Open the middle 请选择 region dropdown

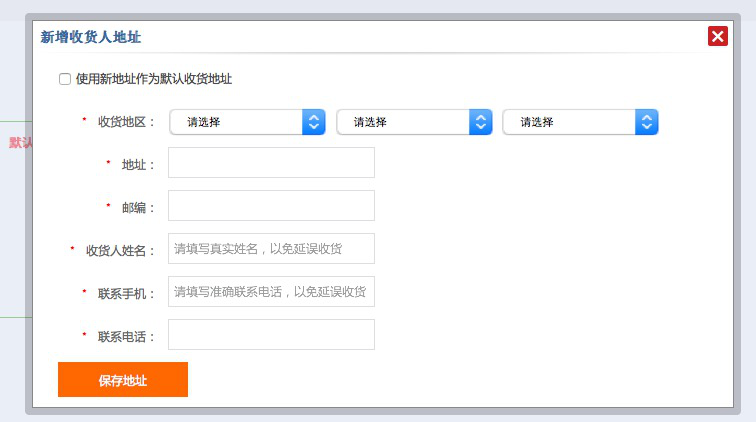click(x=403, y=122)
